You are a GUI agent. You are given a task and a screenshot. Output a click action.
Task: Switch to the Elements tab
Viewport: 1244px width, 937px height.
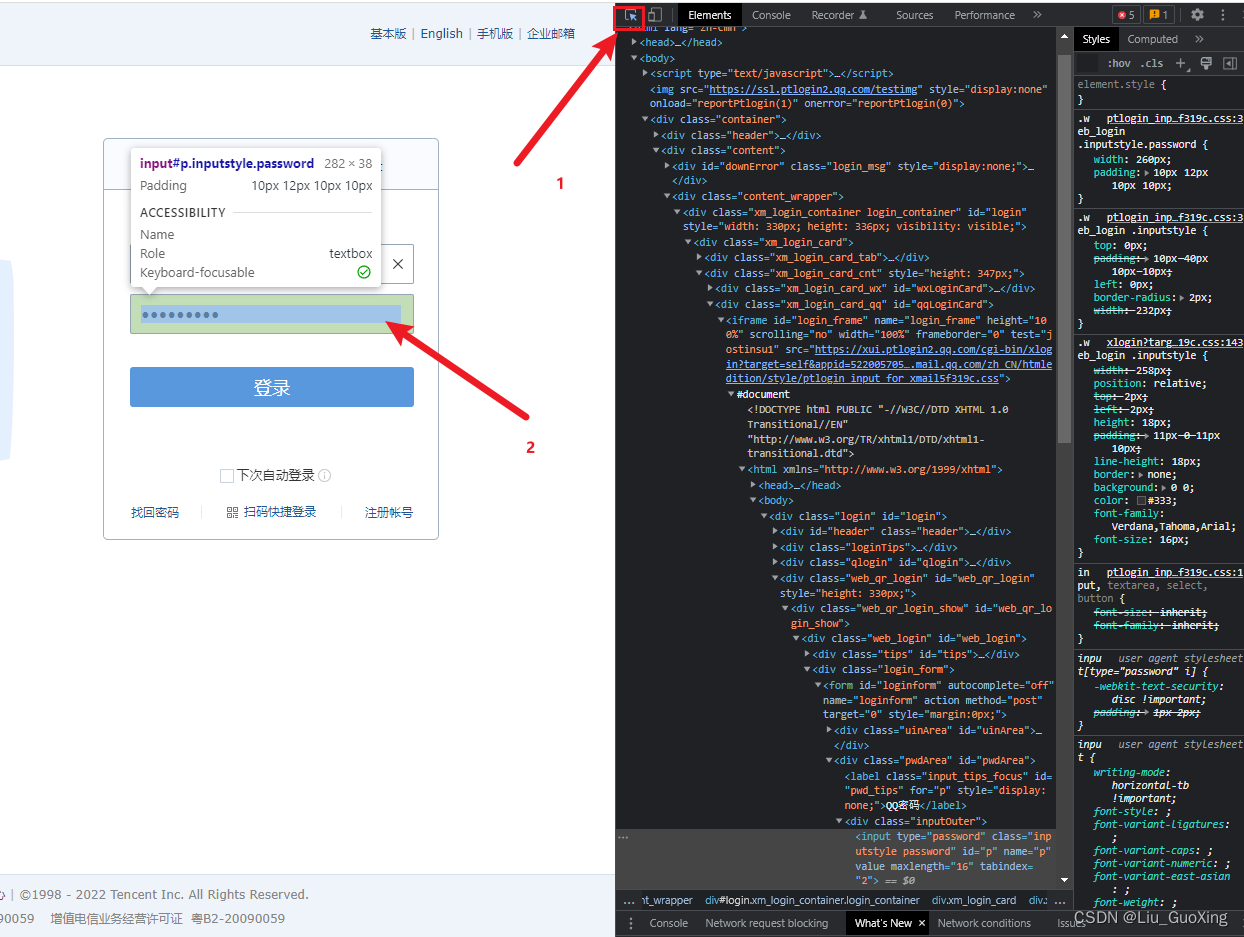click(x=709, y=15)
